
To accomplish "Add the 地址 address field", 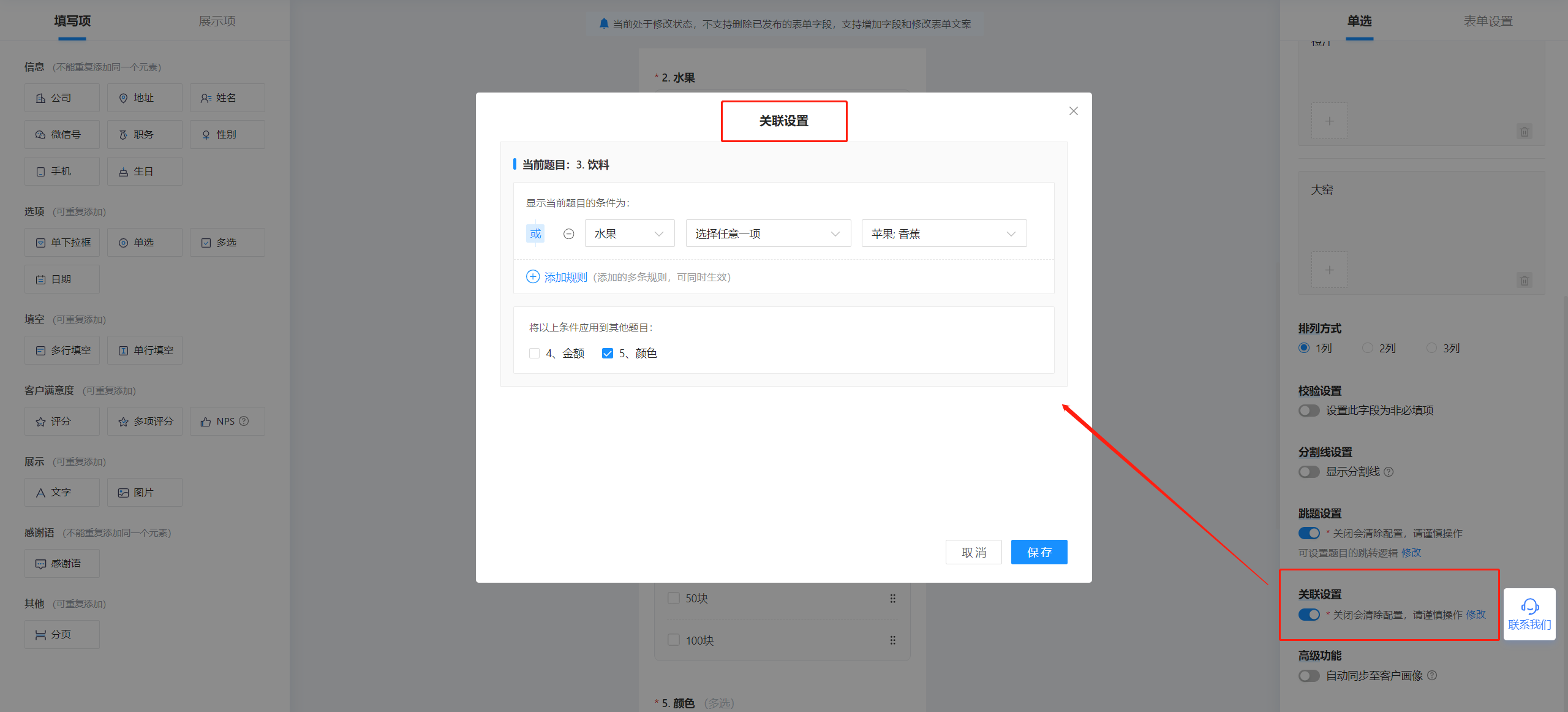I will (x=145, y=98).
